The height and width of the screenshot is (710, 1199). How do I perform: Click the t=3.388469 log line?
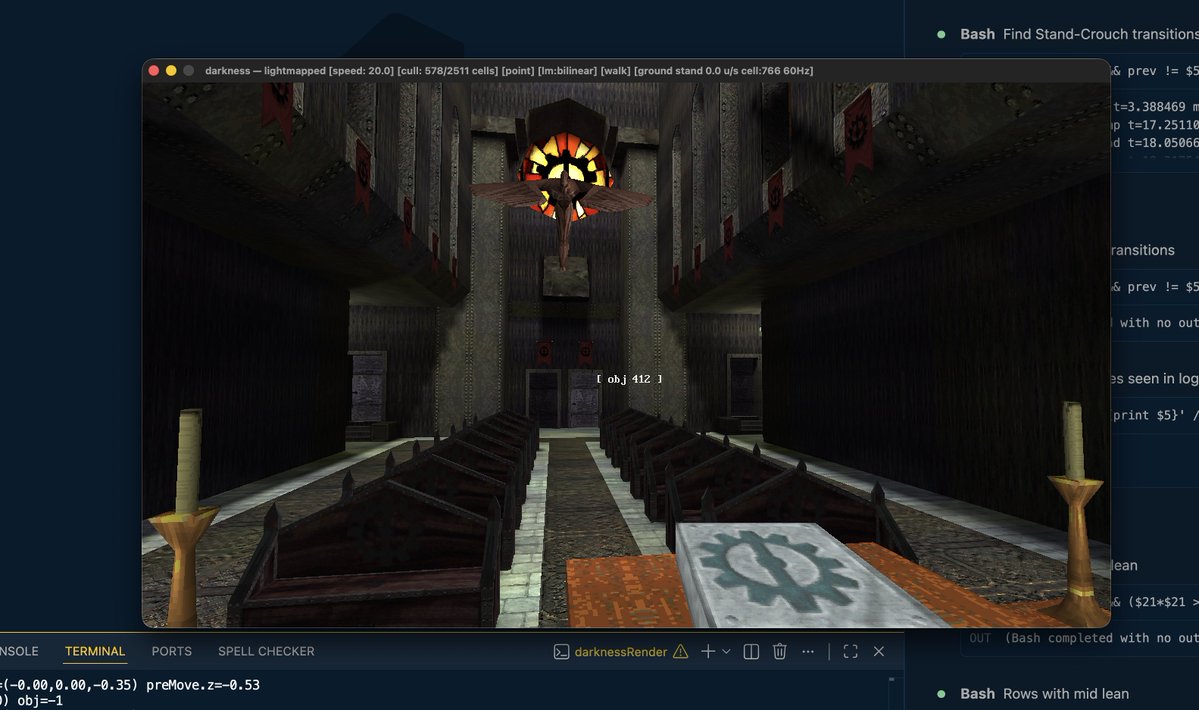pos(1155,107)
